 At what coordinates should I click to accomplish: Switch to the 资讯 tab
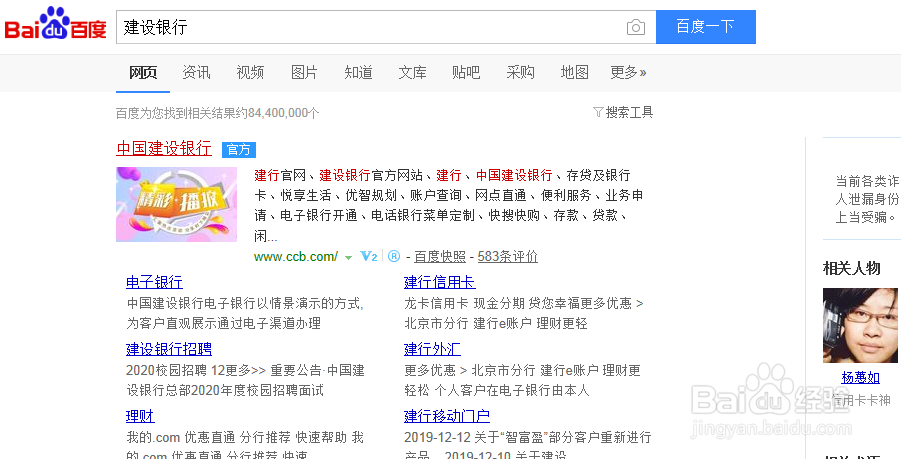tap(197, 72)
